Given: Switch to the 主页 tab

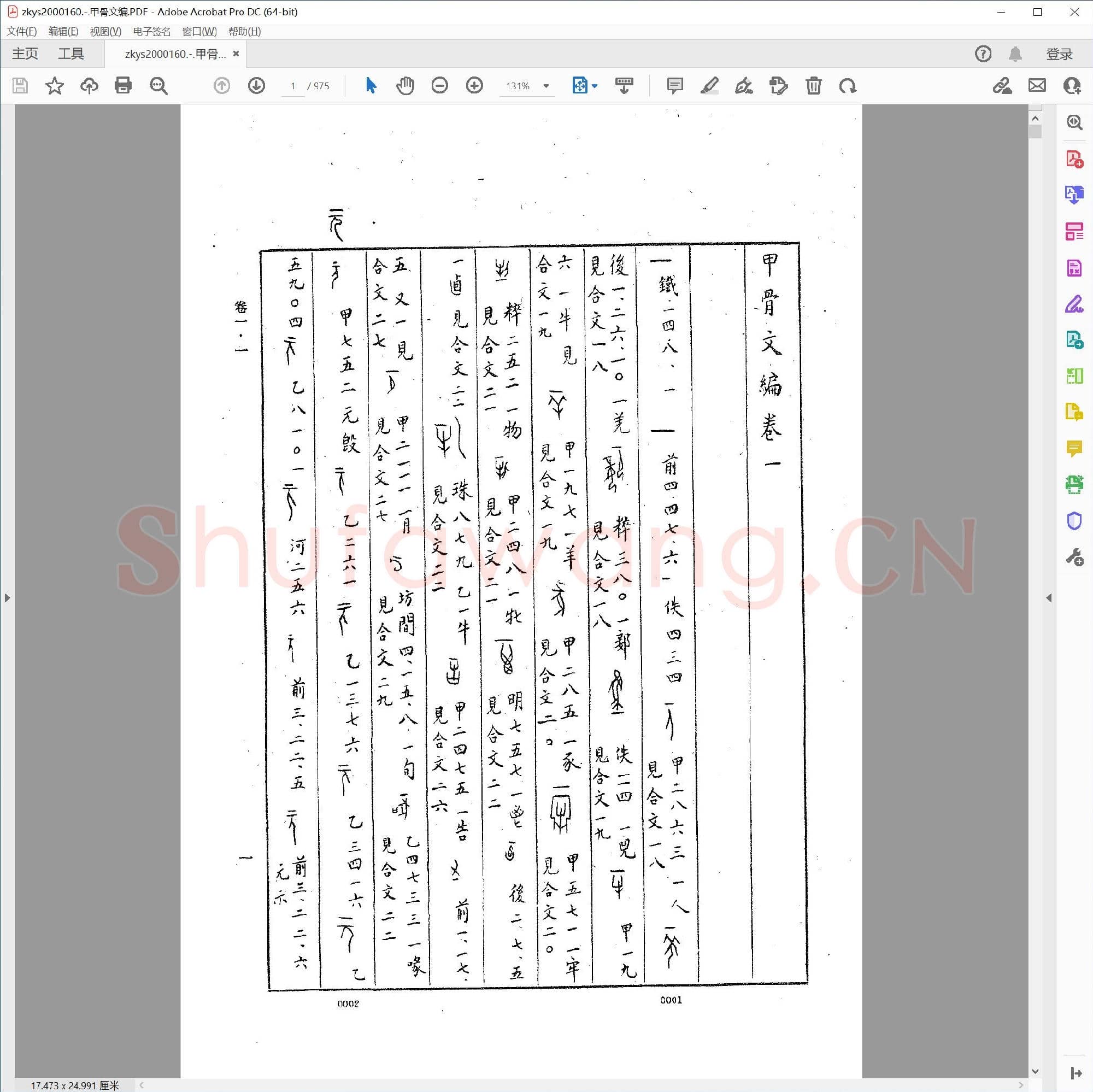Looking at the screenshot, I should coord(25,54).
